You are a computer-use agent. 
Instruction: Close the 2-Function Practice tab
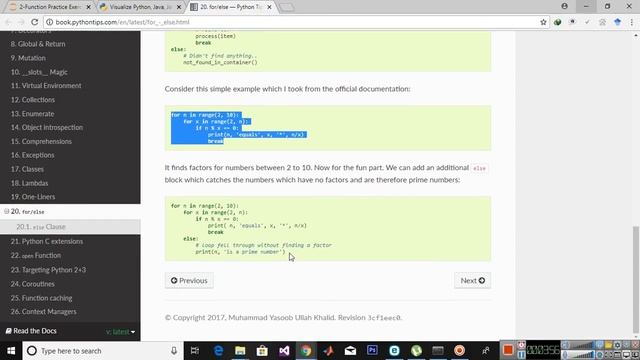89,7
